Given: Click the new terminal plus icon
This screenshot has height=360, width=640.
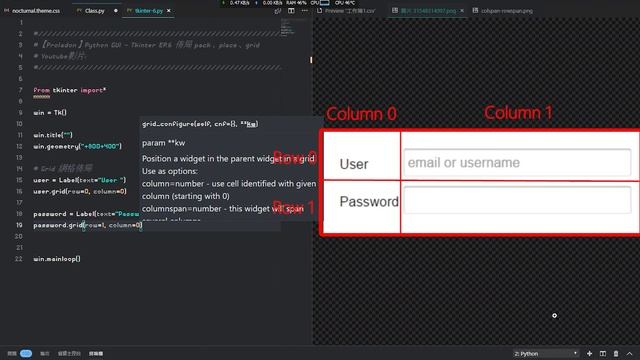Looking at the screenshot, I should coord(589,353).
